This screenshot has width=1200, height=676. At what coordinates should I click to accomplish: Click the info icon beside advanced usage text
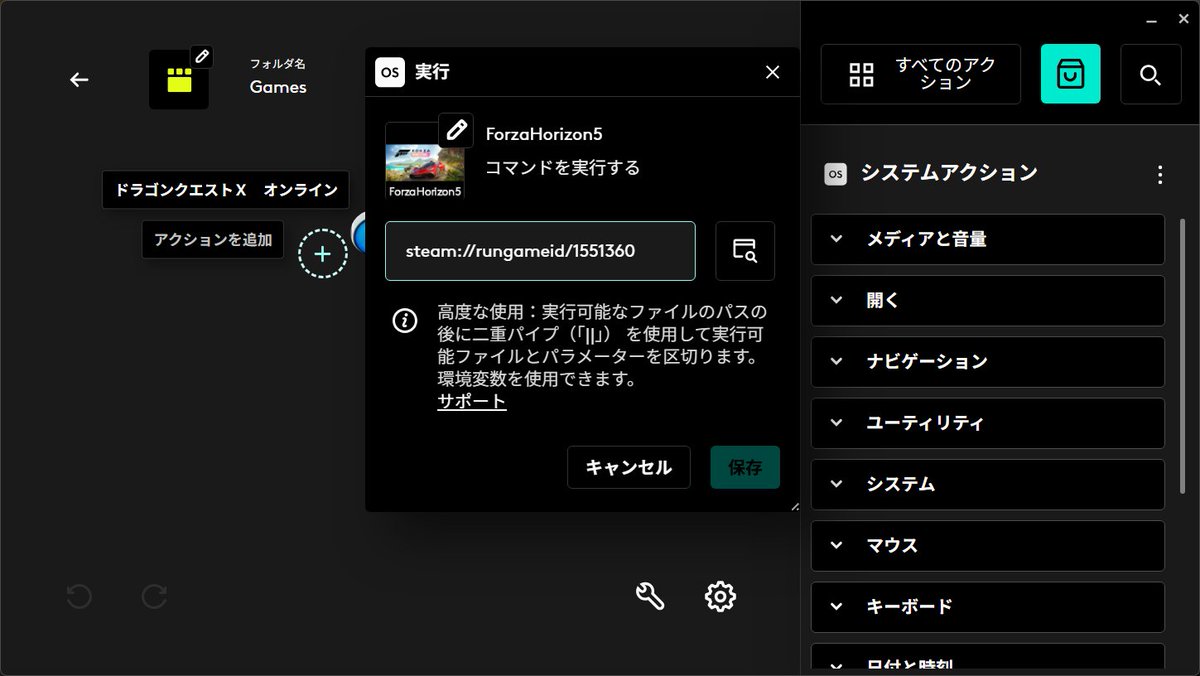point(404,320)
